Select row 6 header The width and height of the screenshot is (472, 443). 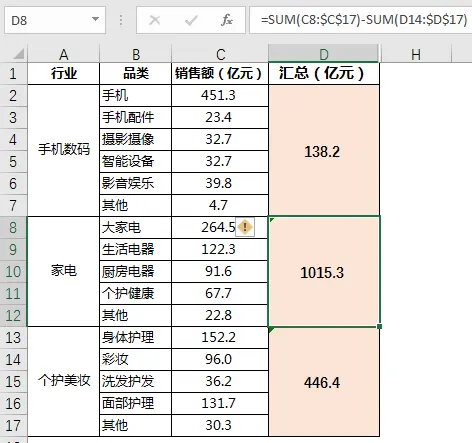[13, 184]
